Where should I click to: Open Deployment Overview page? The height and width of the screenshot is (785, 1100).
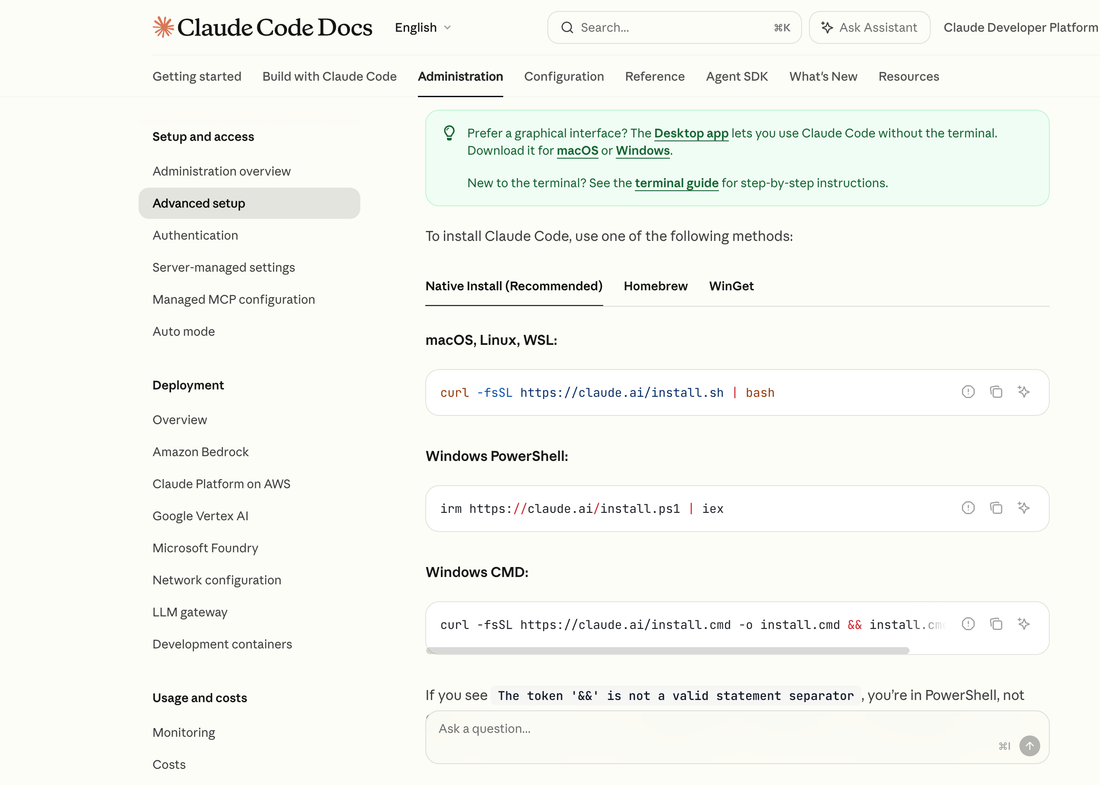tap(180, 420)
